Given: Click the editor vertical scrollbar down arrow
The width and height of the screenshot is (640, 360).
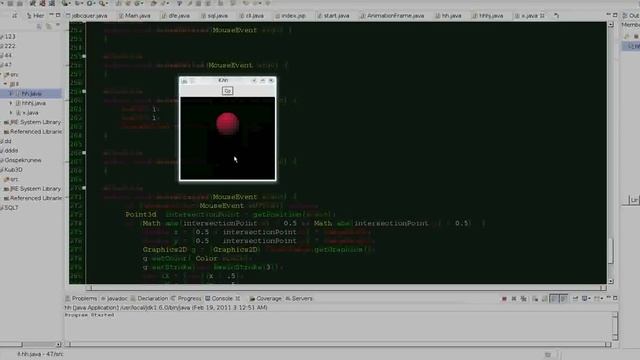Looking at the screenshot, I should click(611, 281).
